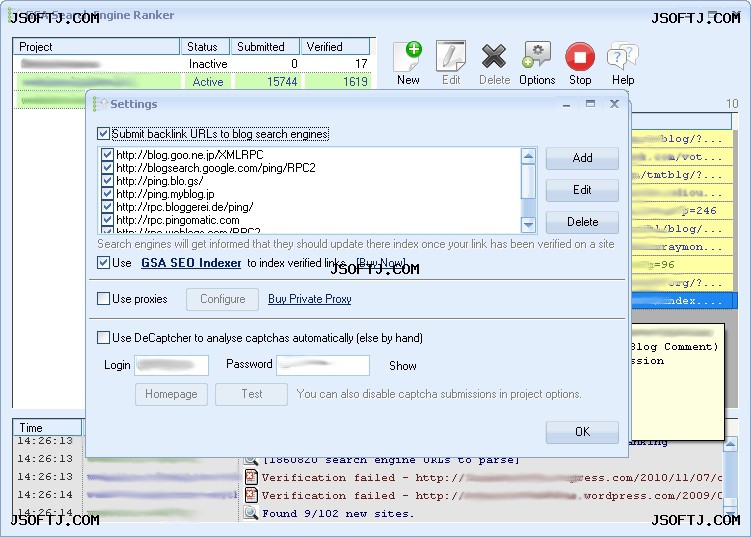Screen dimensions: 751x537
Task: Enable the Use proxies checkbox
Action: [103, 298]
